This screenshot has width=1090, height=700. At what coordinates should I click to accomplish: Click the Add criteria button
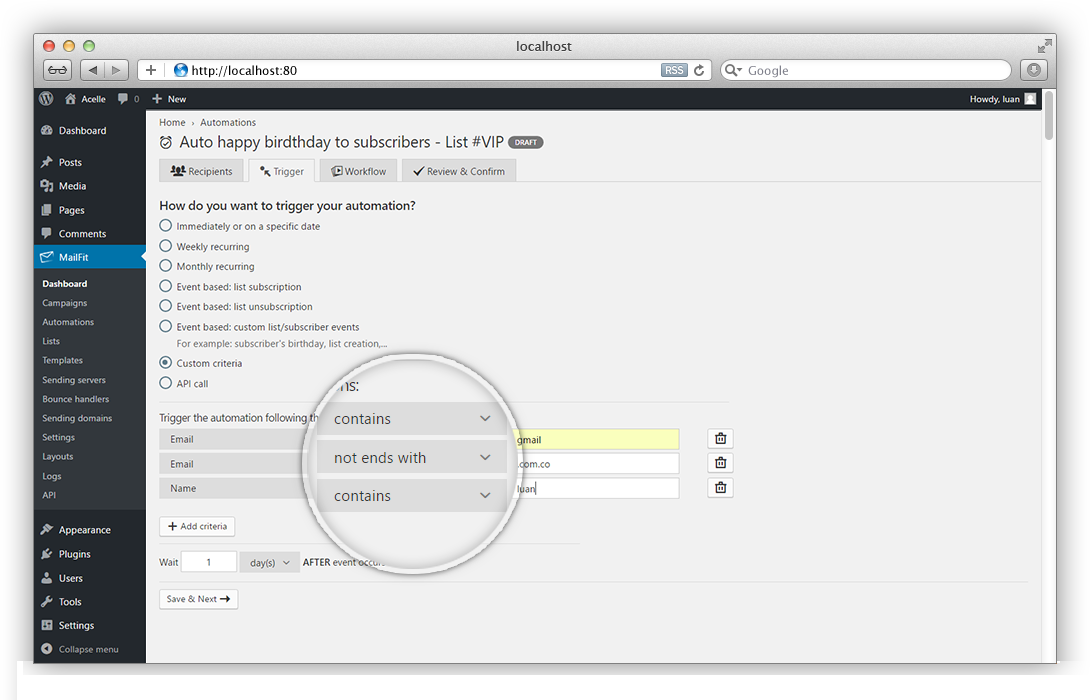click(197, 526)
